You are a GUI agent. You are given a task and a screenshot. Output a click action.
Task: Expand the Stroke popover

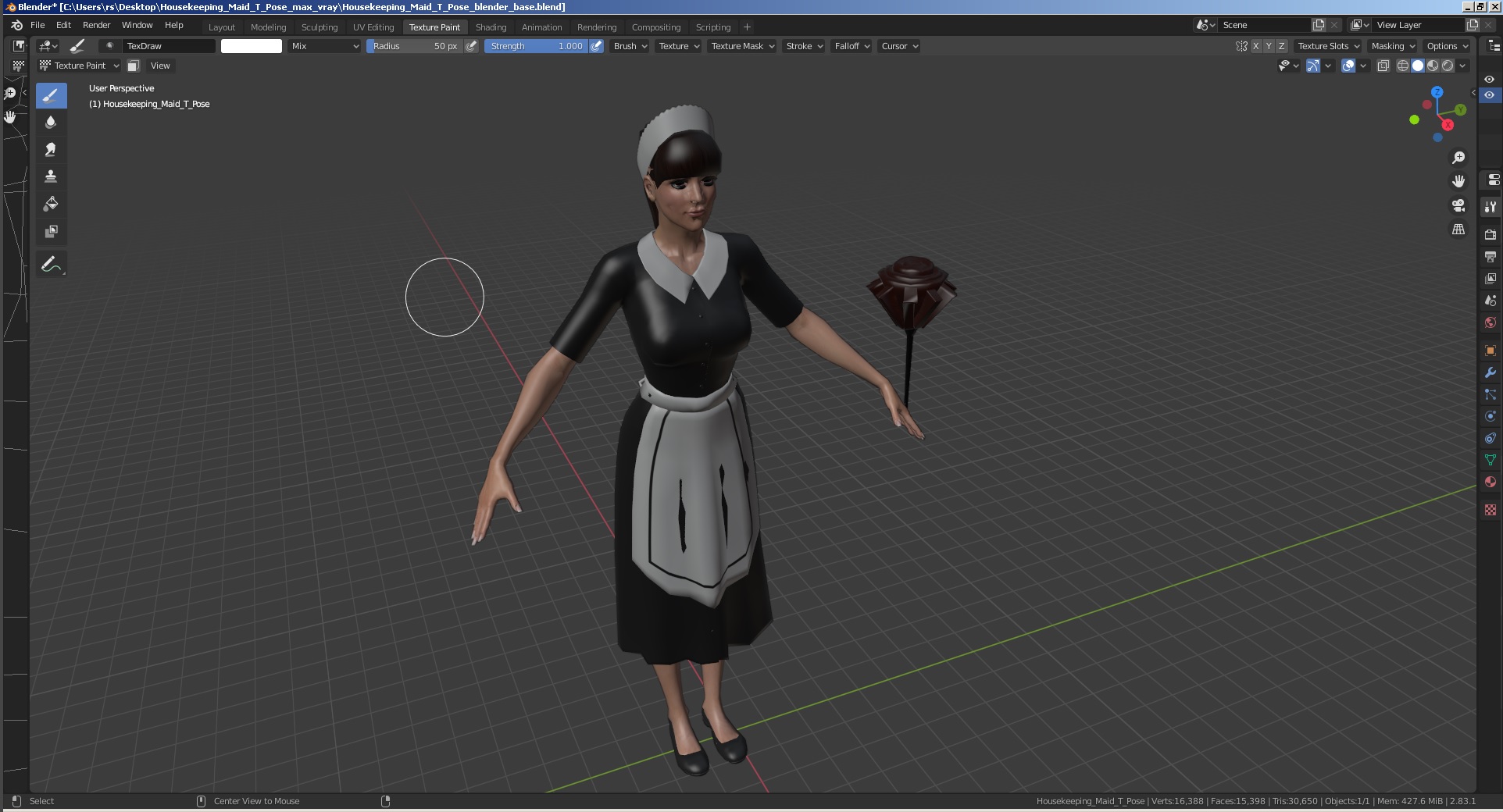805,46
